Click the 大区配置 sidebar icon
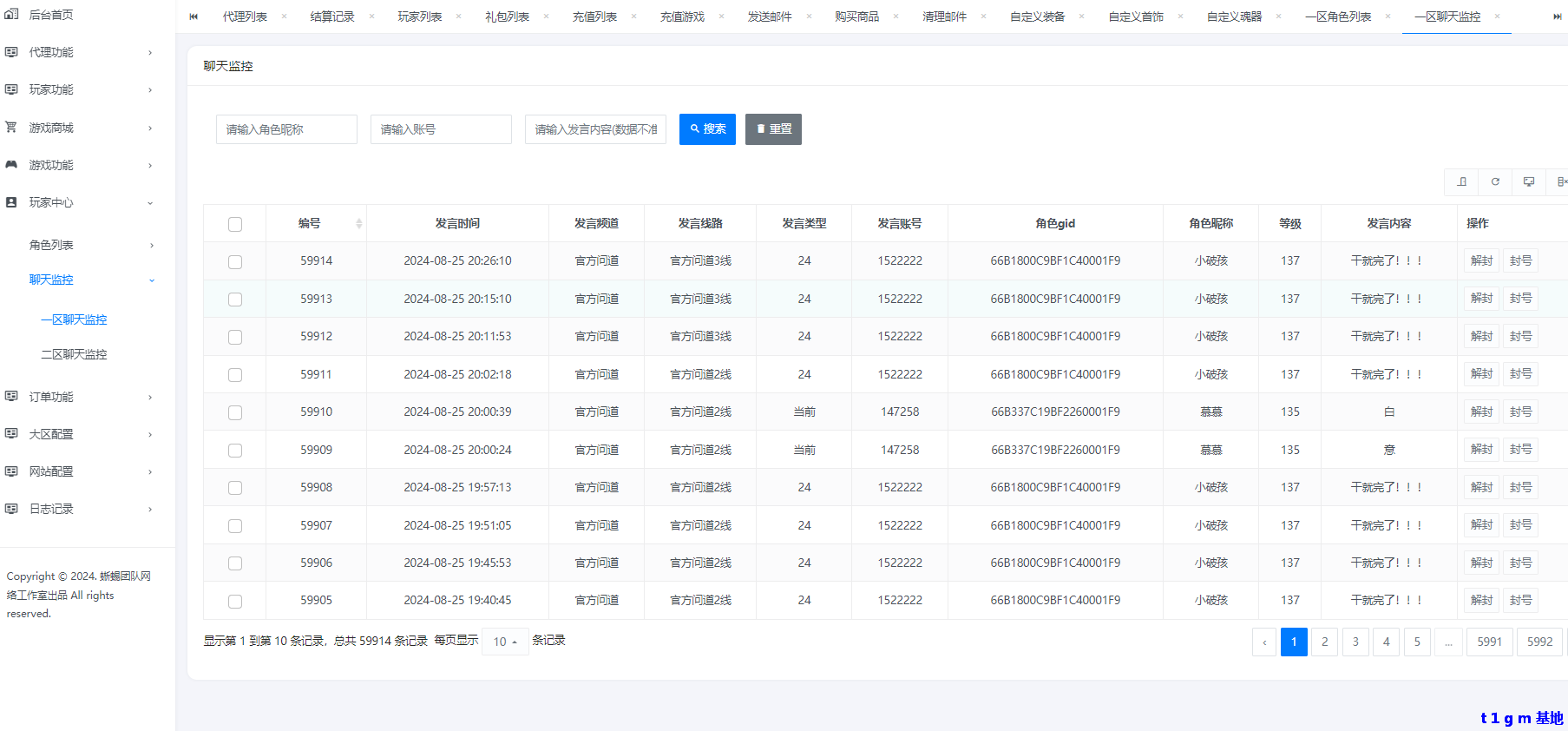Image resolution: width=1568 pixels, height=731 pixels. (11, 434)
